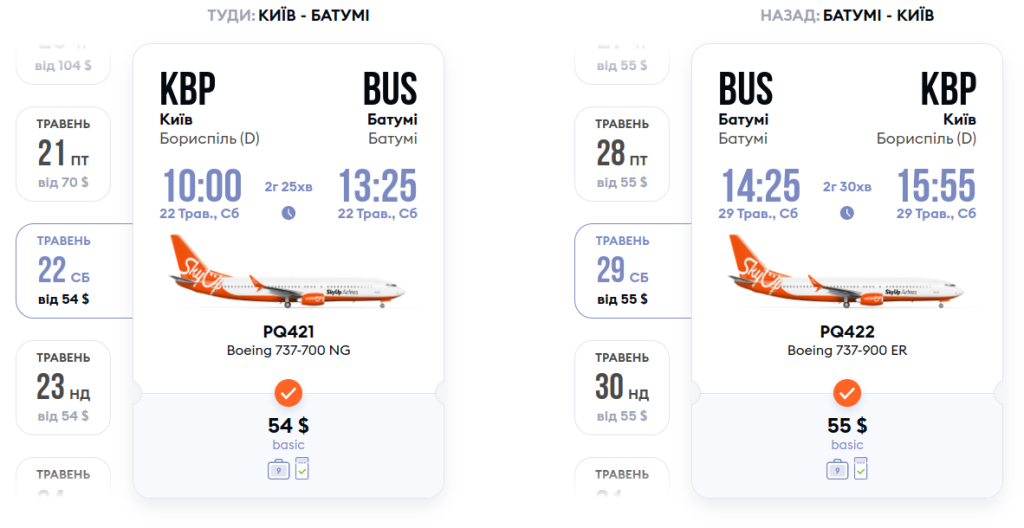The width and height of the screenshot is (1024, 528).
Task: Select outbound date 23 Травень, Sunday
Action: tap(63, 386)
